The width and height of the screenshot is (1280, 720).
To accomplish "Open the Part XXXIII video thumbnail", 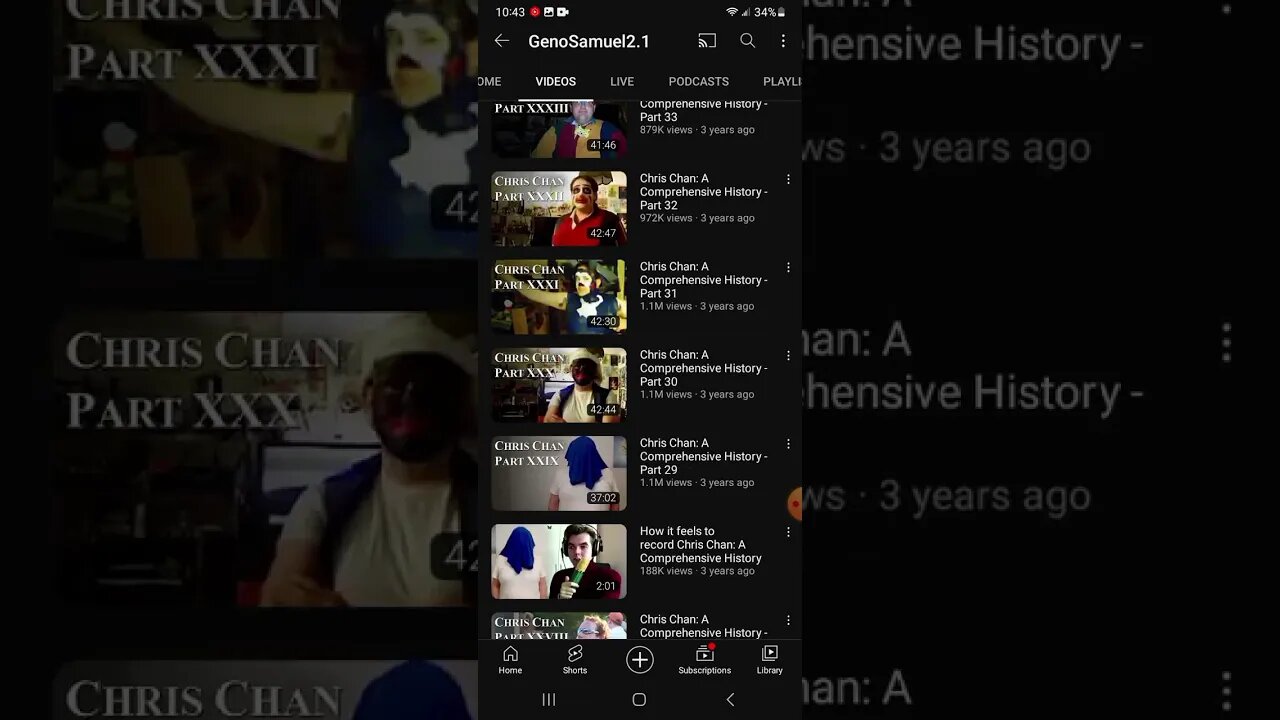I will (559, 129).
